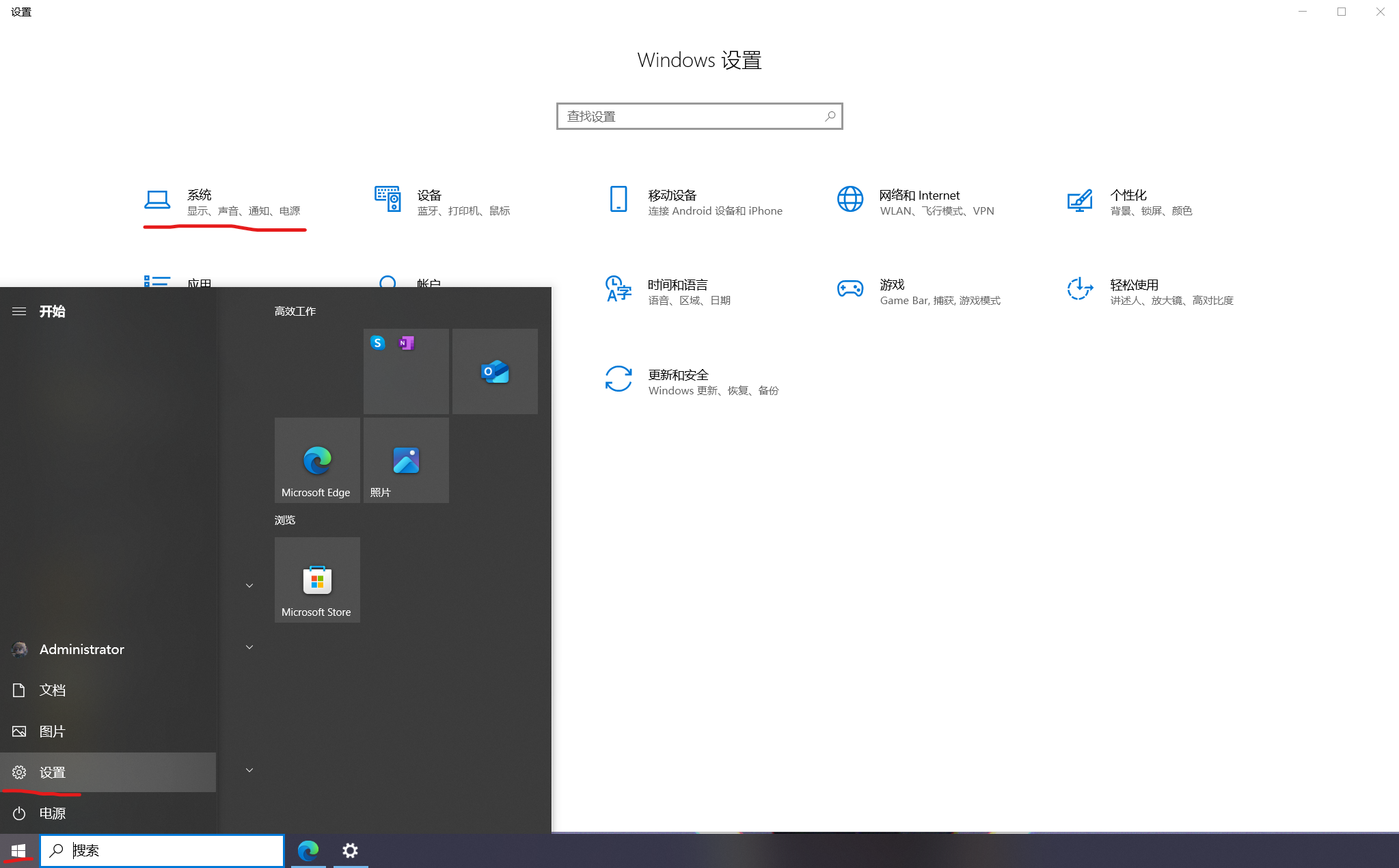Viewport: 1399px width, 868px height.
Task: Click the Windows Start button on taskbar
Action: (18, 850)
